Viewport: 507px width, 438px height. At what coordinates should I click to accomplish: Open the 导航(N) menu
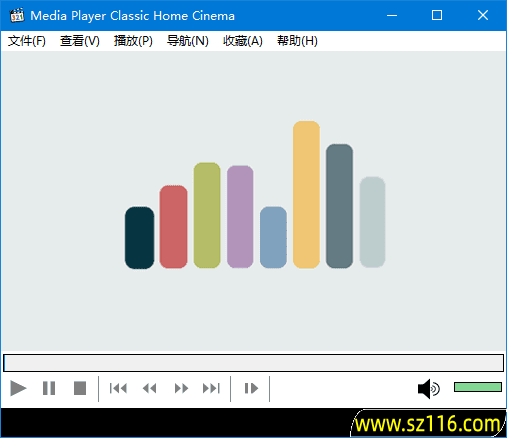tap(188, 41)
